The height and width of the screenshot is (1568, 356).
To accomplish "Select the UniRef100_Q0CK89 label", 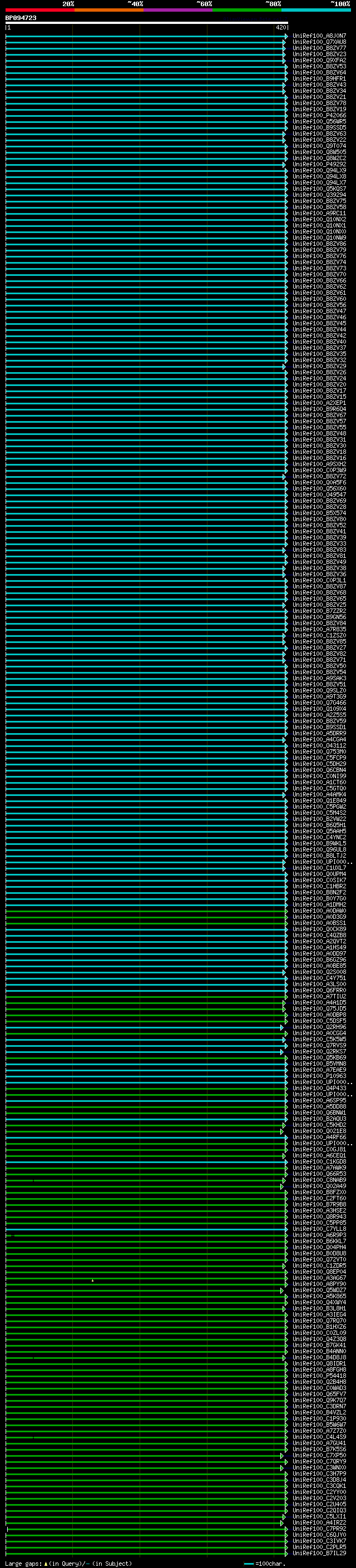I will (319, 929).
